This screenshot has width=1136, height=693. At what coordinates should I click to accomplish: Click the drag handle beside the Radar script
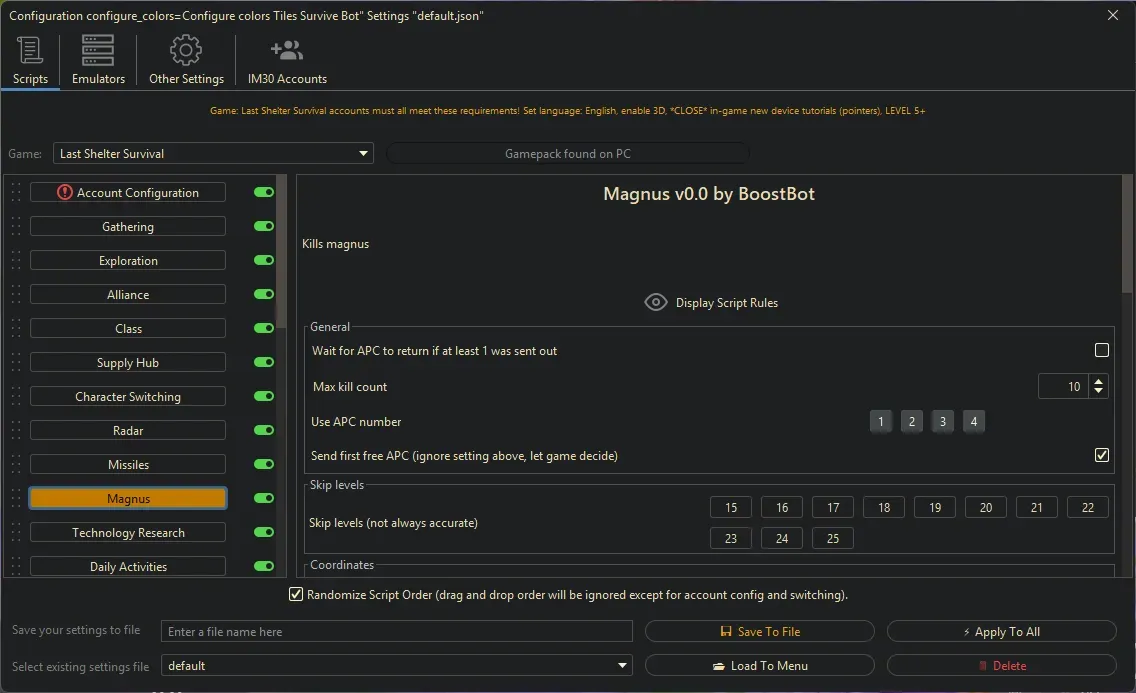coord(16,431)
